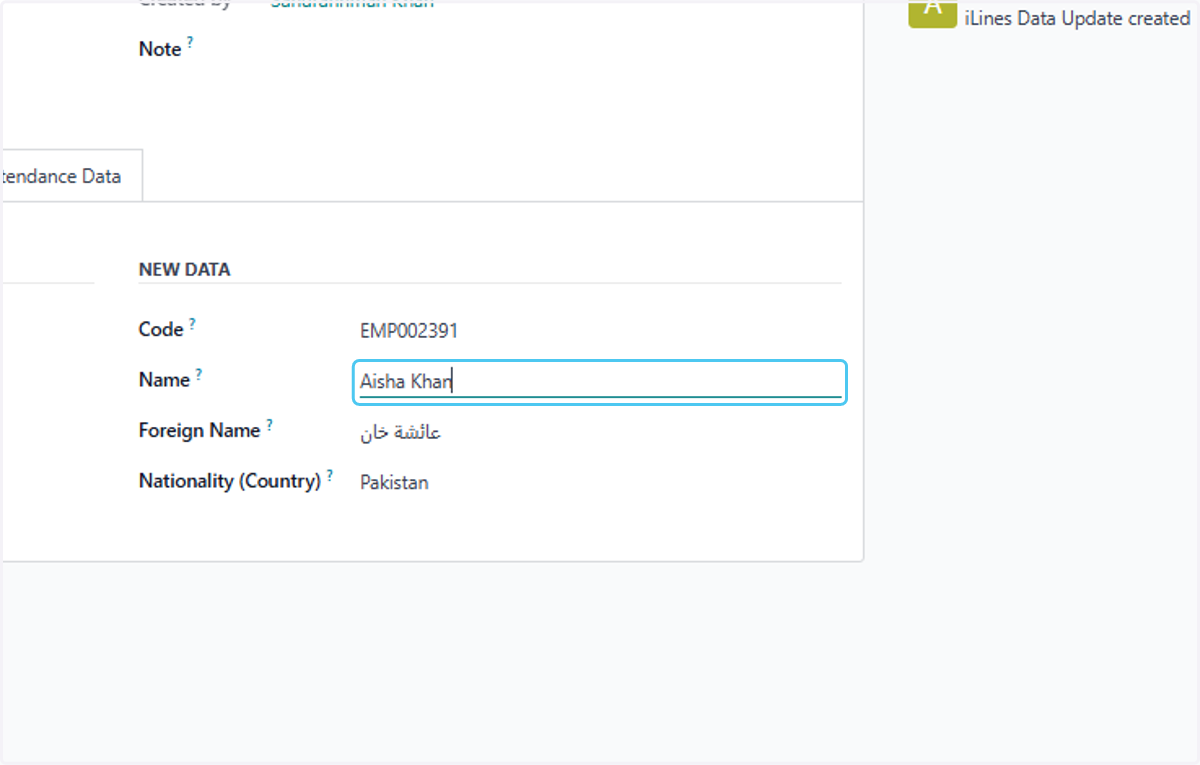Click the Name field label
This screenshot has height=765, width=1200.
(x=164, y=380)
